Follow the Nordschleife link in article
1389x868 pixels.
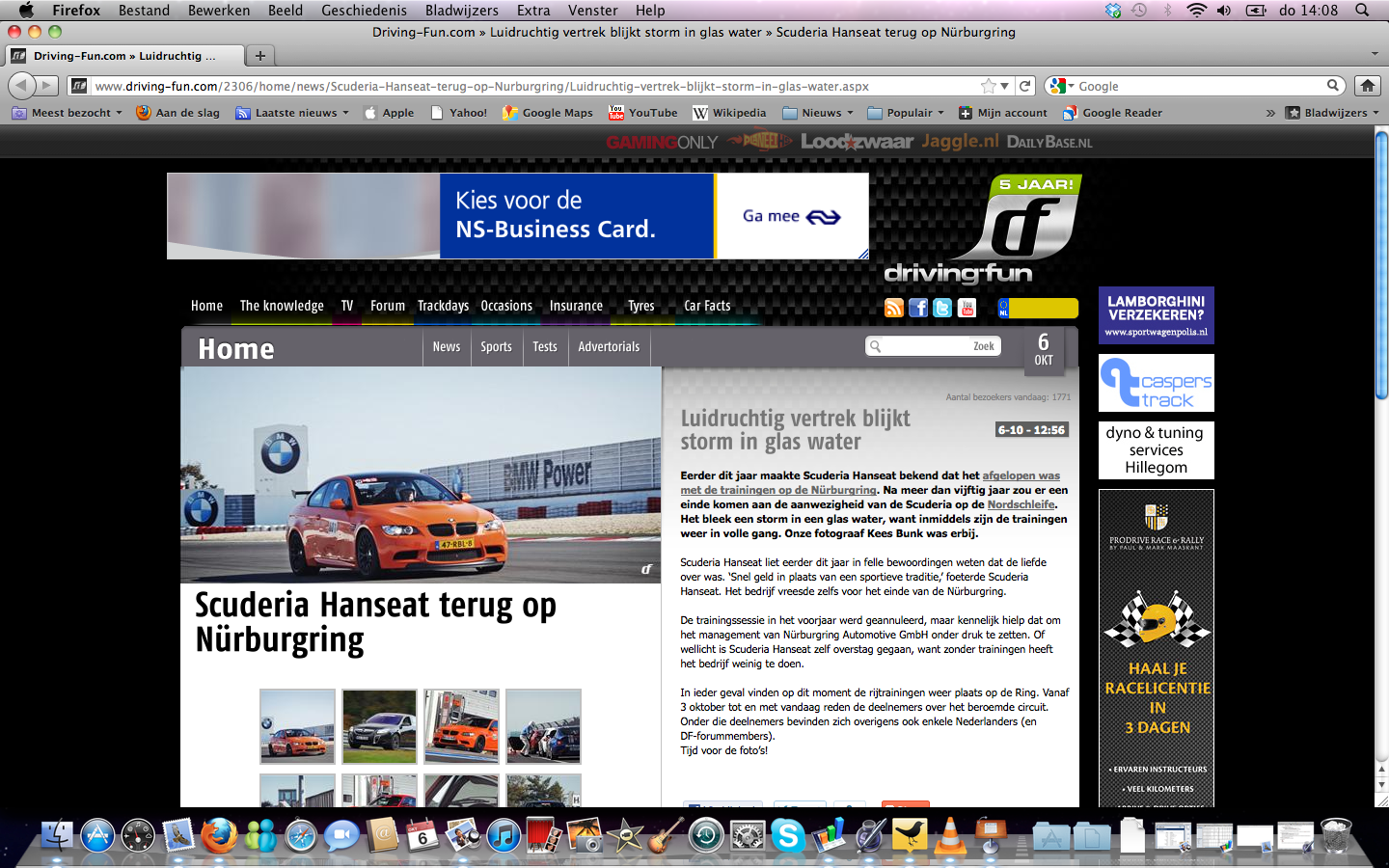pyautogui.click(x=1021, y=504)
